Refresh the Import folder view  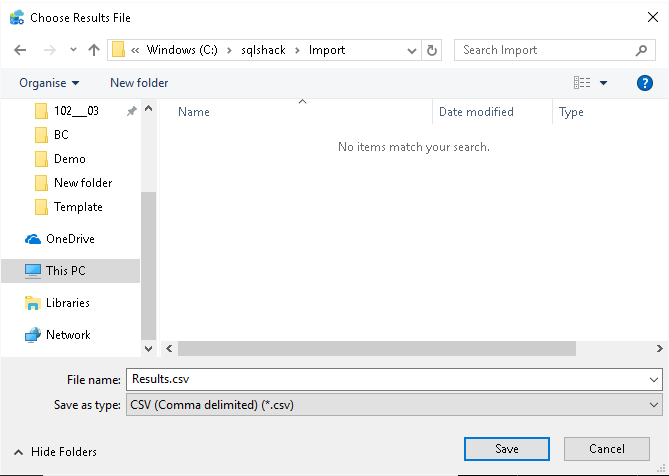coord(432,50)
